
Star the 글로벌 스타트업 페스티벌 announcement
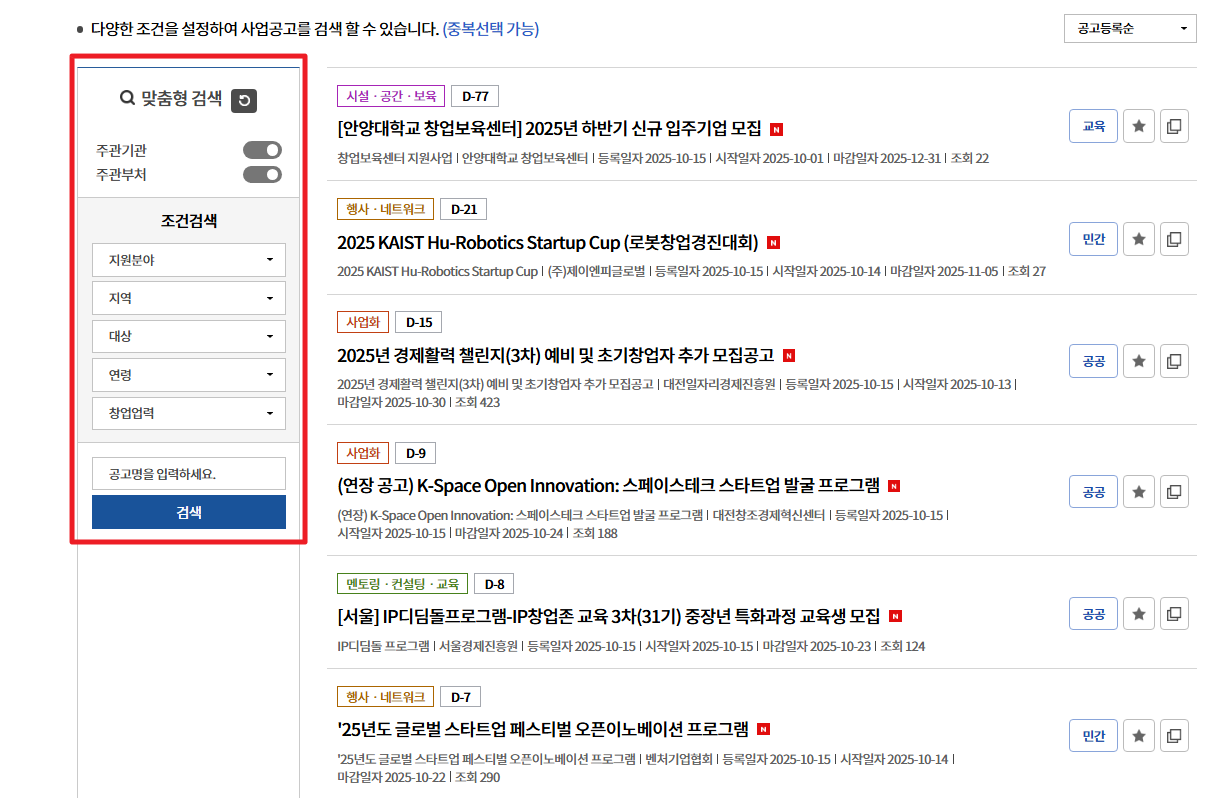point(1138,735)
